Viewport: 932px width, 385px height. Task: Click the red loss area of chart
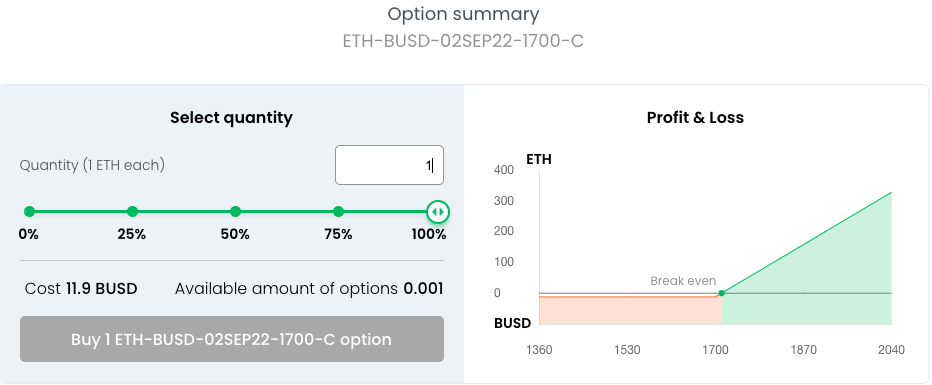pos(630,310)
